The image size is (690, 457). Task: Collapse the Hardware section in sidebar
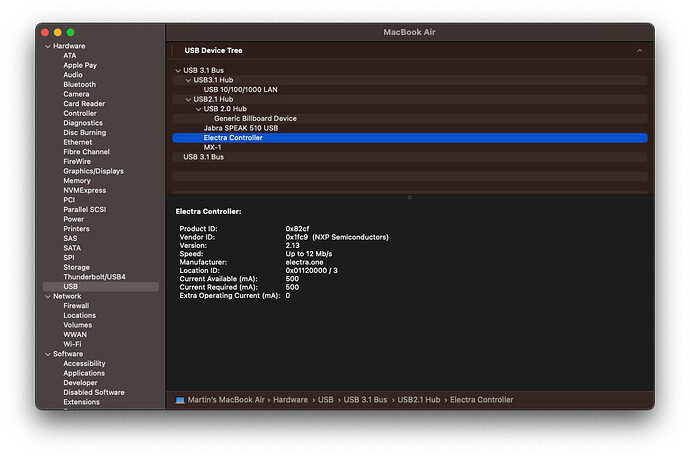(48, 46)
